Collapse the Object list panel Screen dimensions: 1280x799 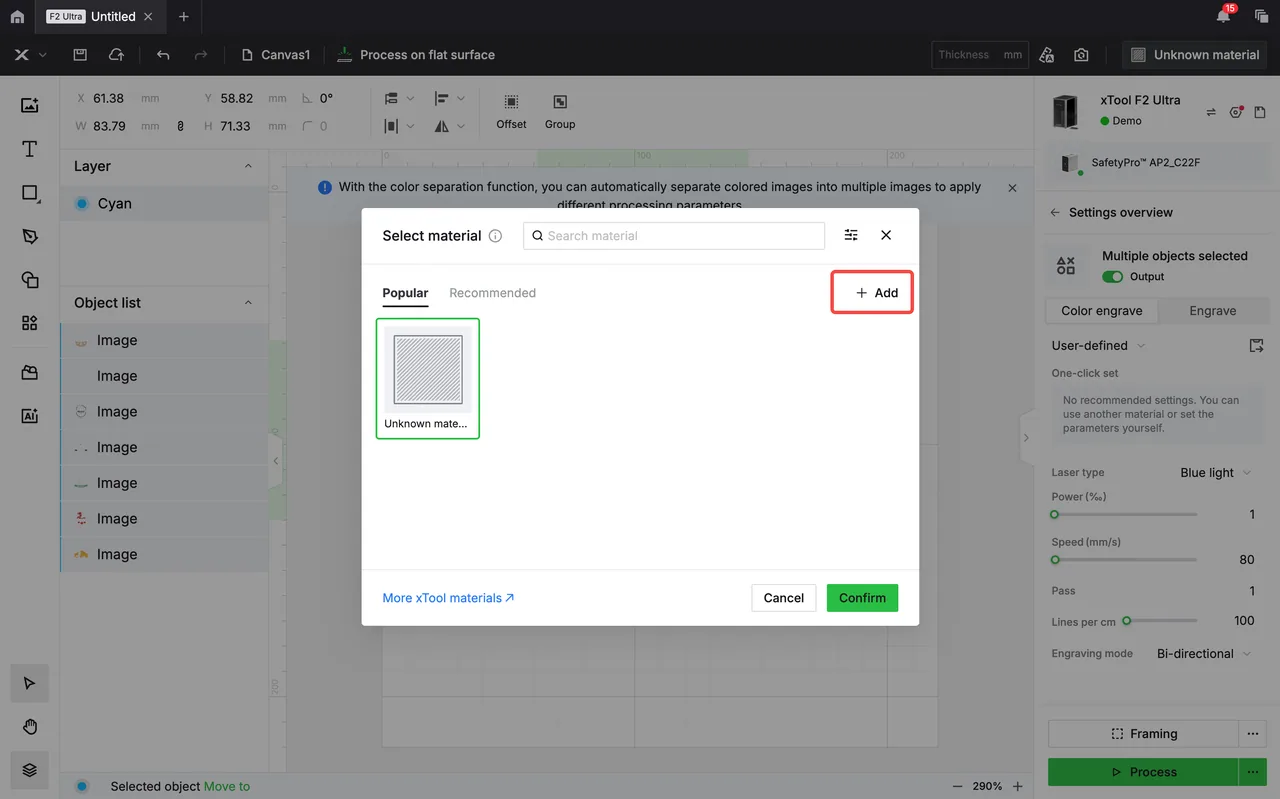point(248,303)
